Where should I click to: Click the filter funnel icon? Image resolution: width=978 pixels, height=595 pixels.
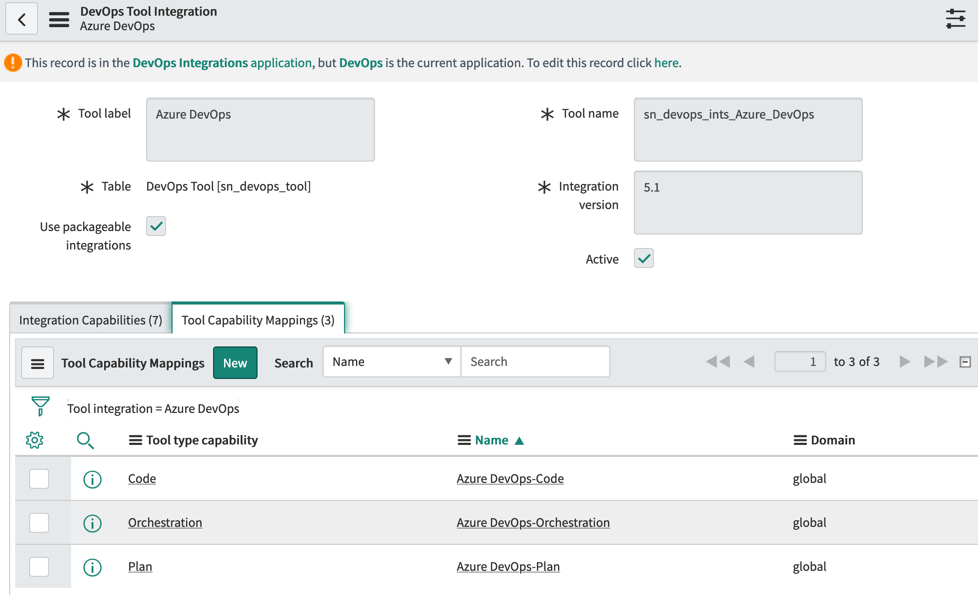(x=41, y=406)
